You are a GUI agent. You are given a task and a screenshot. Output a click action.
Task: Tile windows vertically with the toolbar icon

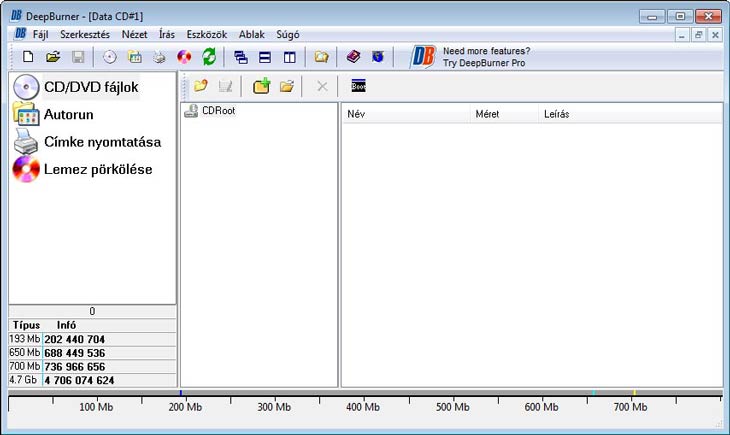pos(290,57)
